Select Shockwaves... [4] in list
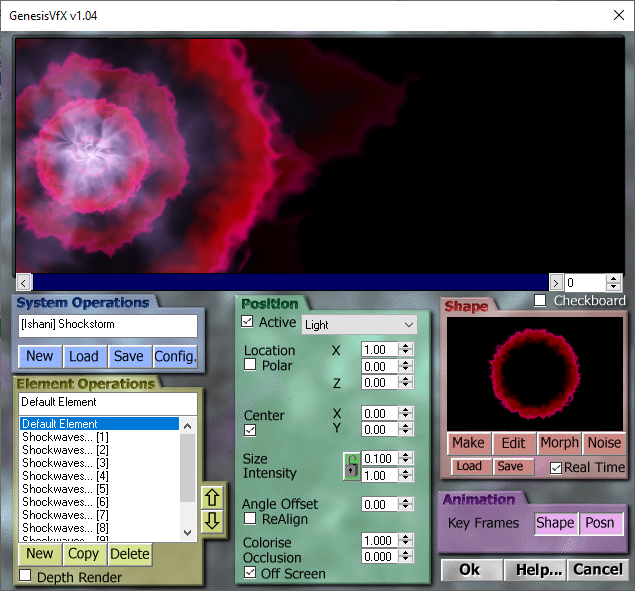The image size is (635, 591). tap(99, 476)
